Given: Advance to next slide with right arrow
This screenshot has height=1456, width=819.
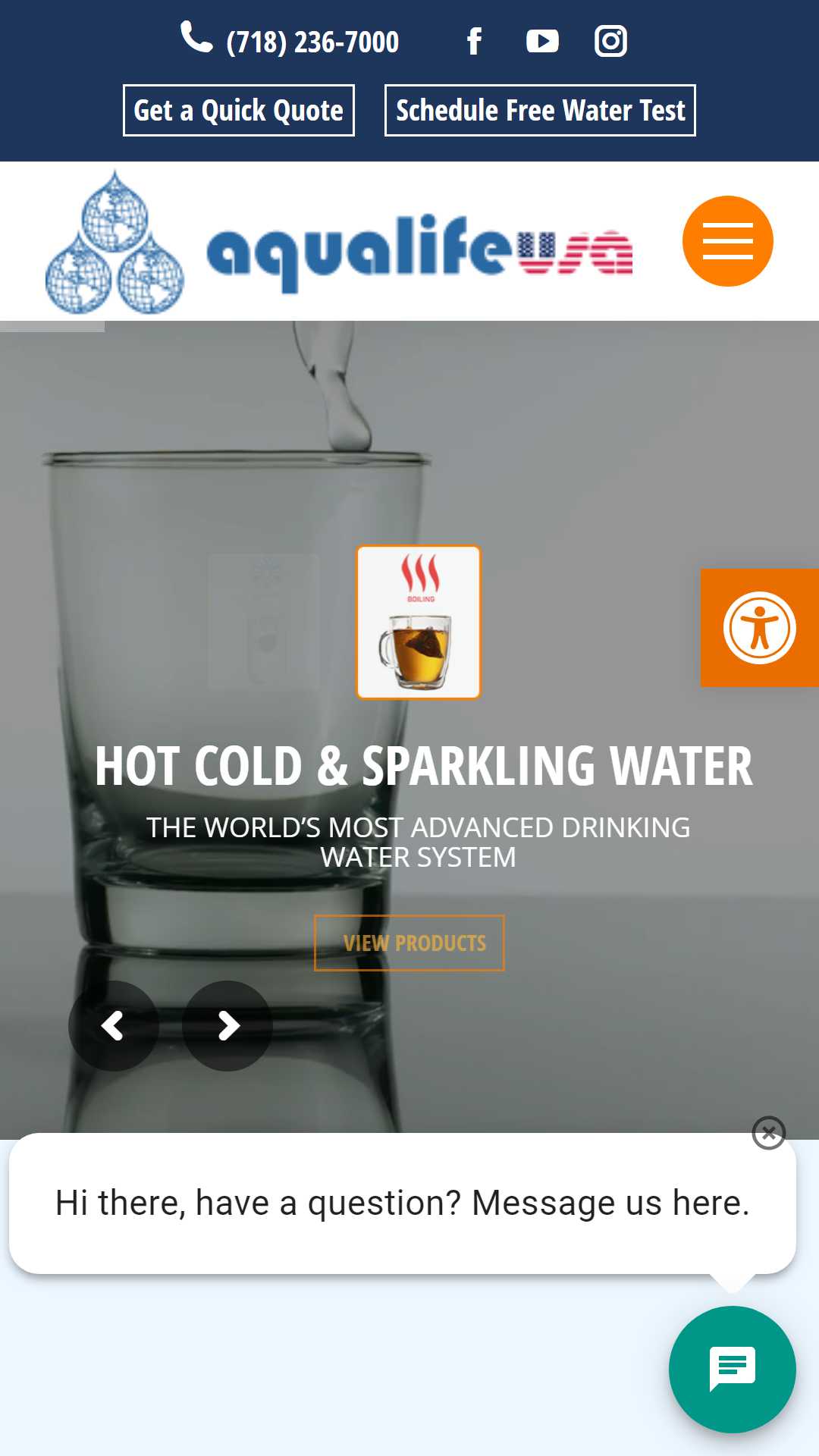Looking at the screenshot, I should click(227, 1026).
